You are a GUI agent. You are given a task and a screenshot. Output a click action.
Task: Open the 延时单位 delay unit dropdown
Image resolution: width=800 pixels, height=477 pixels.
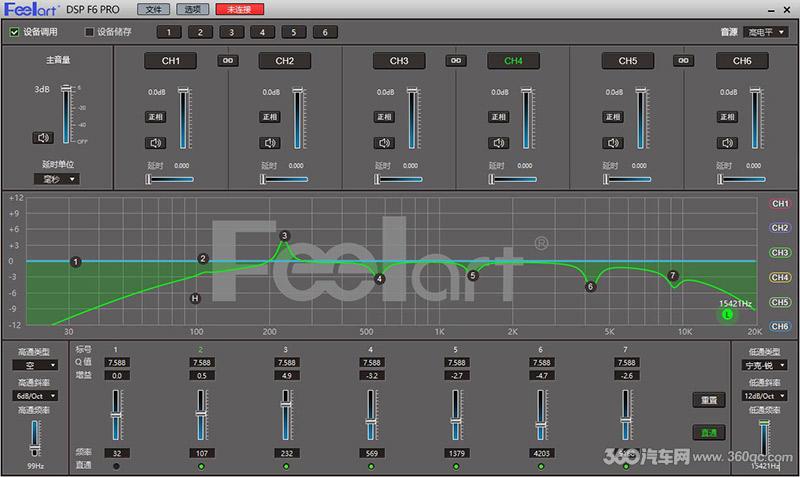point(57,179)
